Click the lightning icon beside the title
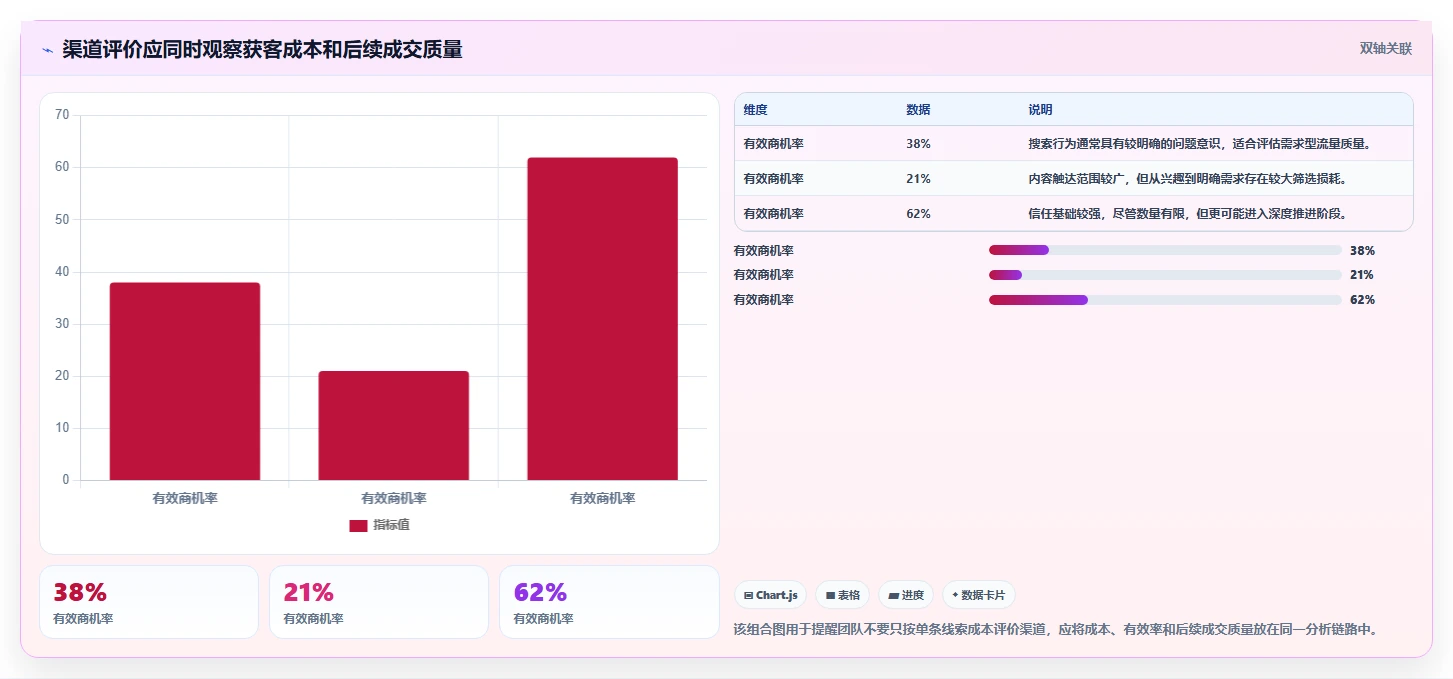This screenshot has height=679, width=1453. pos(47,50)
